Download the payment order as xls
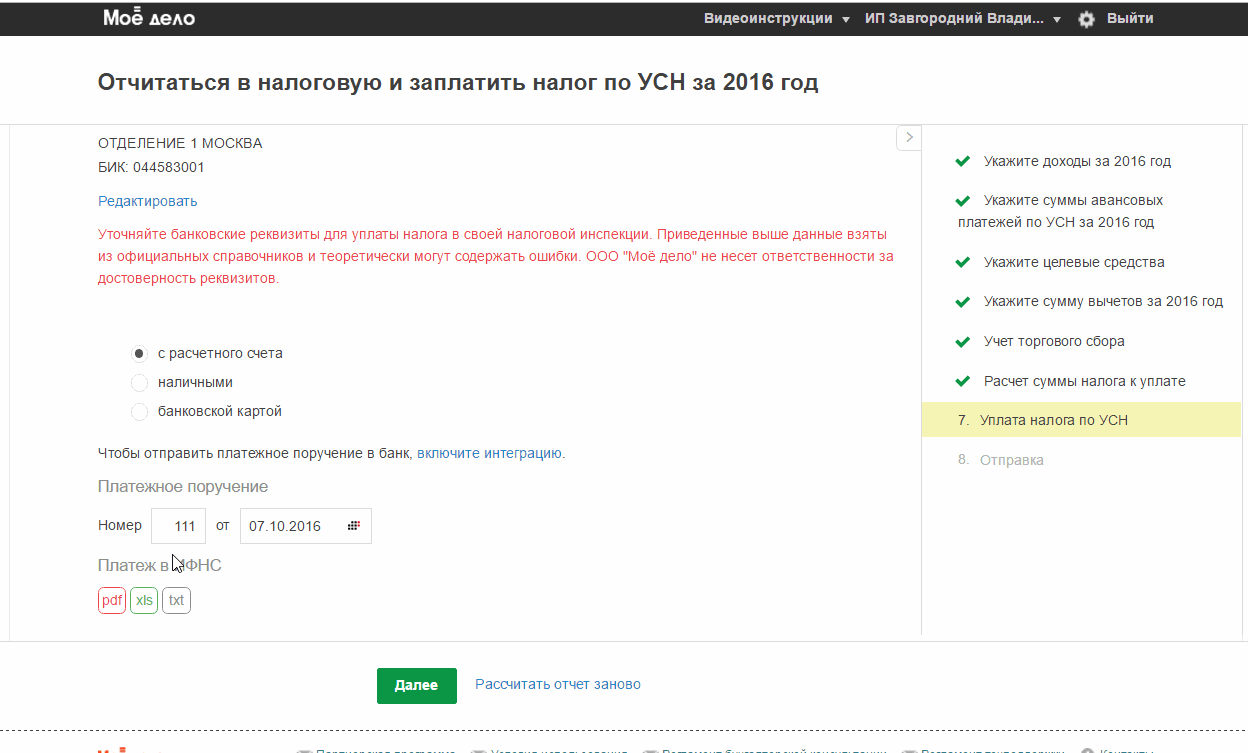The height and width of the screenshot is (753, 1248). click(x=144, y=600)
